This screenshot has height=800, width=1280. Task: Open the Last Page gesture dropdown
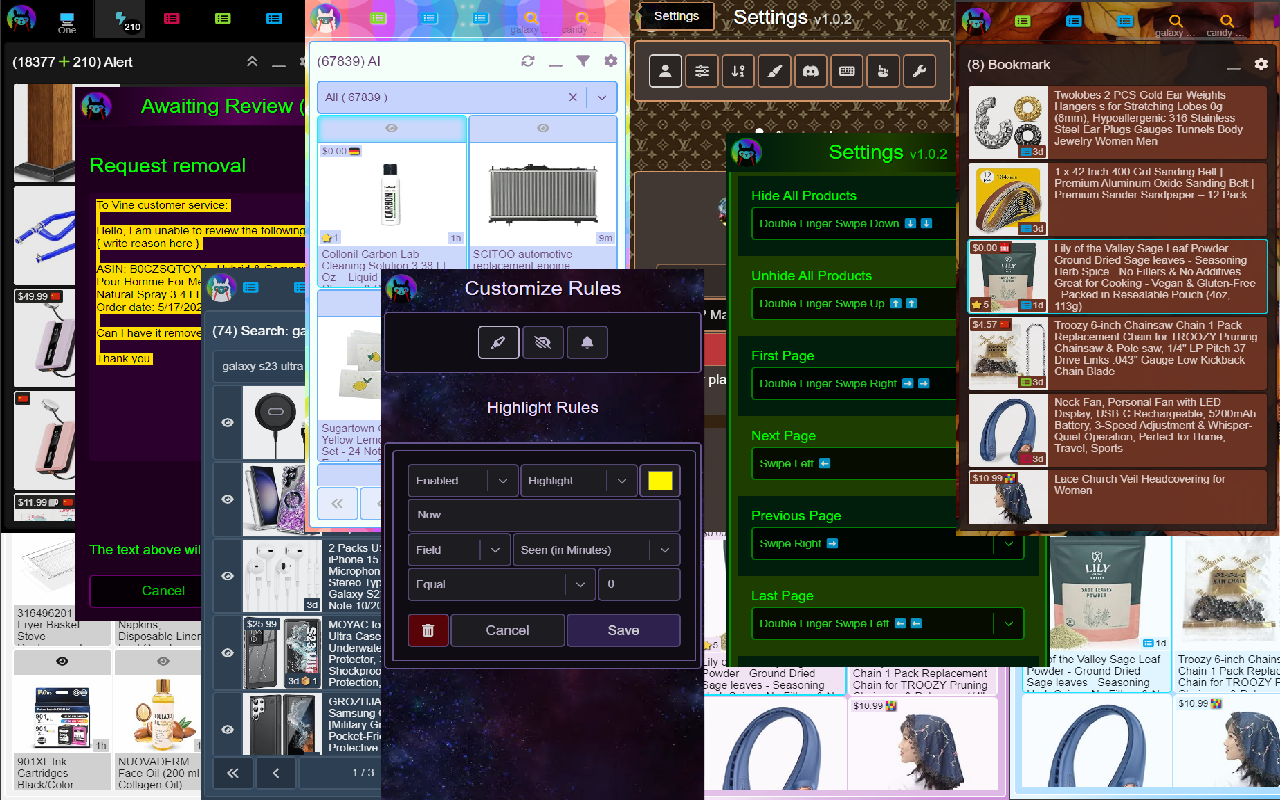point(888,624)
